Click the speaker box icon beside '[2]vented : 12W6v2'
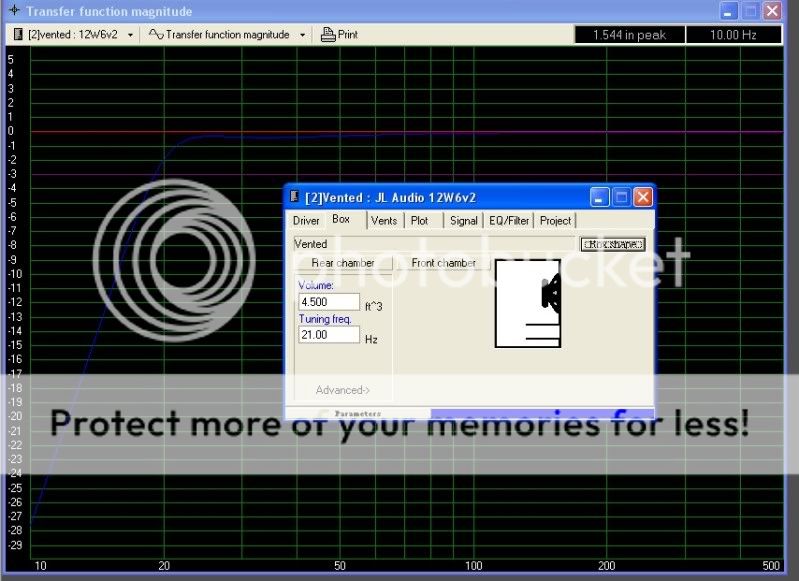The image size is (799, 581). [18, 34]
